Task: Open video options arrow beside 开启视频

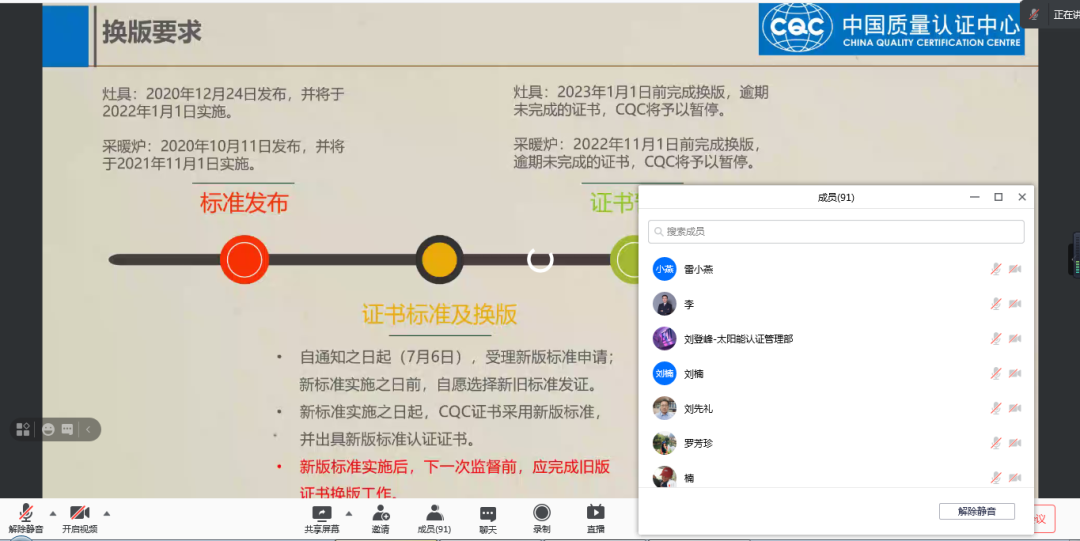Action: coord(107,513)
